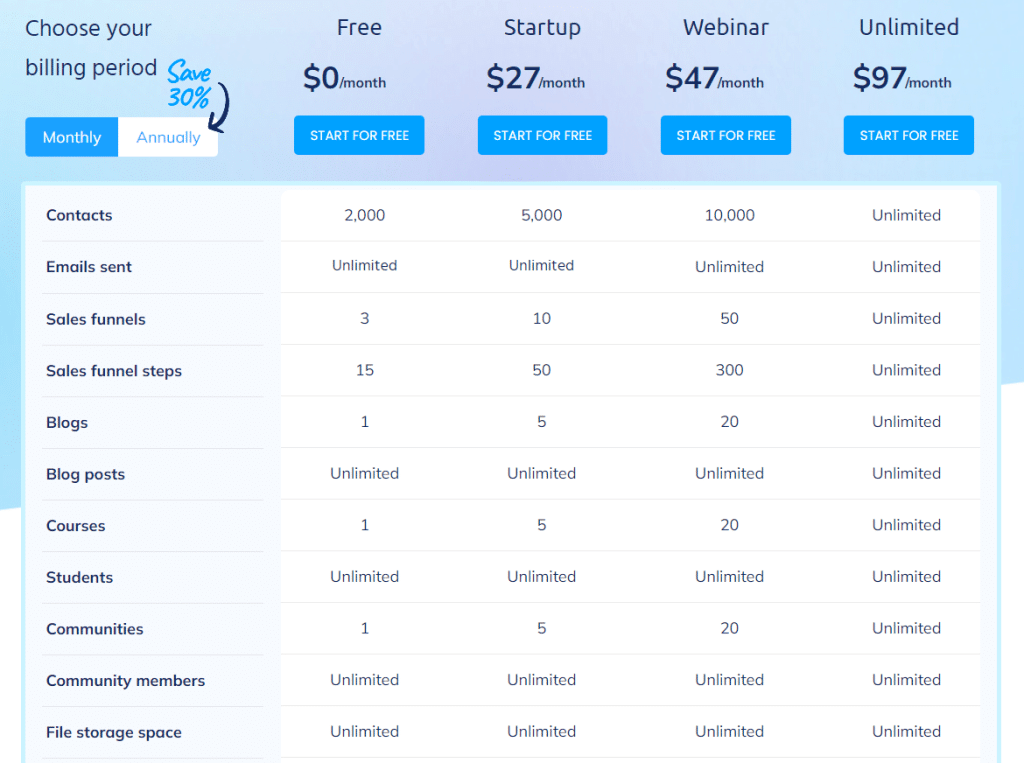Viewport: 1024px width, 763px height.
Task: Click START FOR FREE under Unlimited plan
Action: (908, 135)
